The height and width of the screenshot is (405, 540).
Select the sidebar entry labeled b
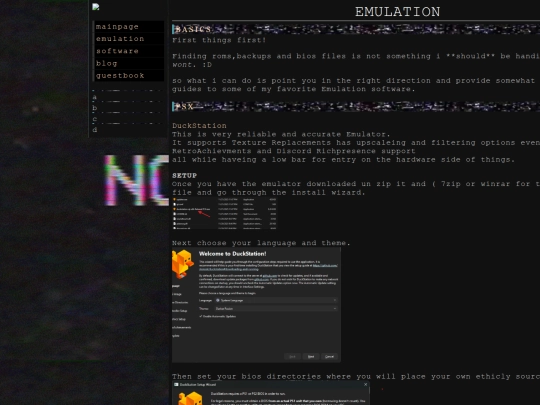95,108
